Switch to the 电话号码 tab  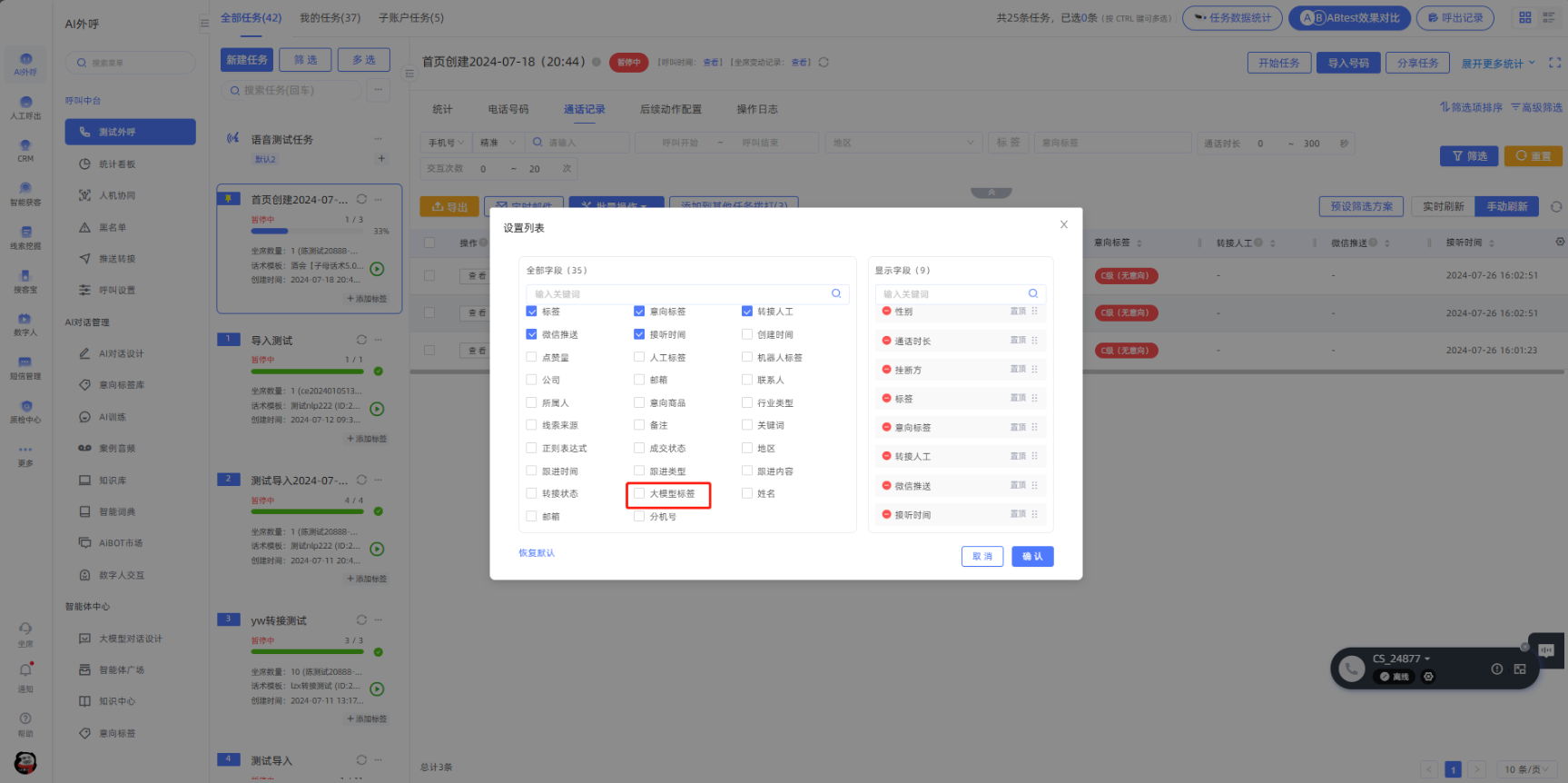[508, 109]
